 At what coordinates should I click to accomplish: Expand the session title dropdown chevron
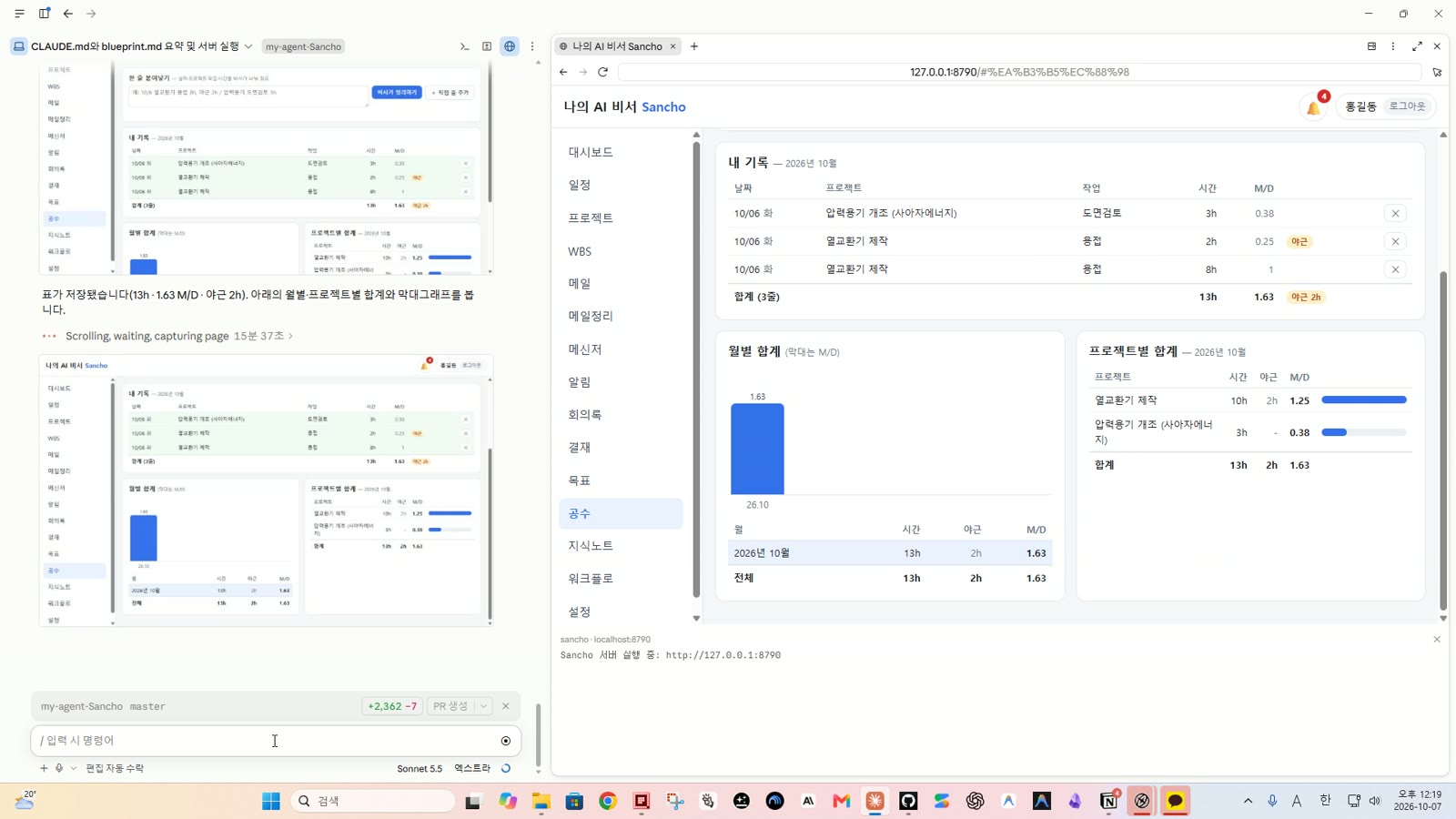248,46
